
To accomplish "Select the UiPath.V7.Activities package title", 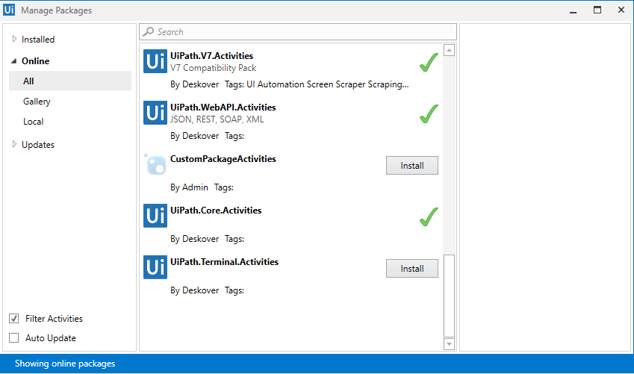I will 211,56.
